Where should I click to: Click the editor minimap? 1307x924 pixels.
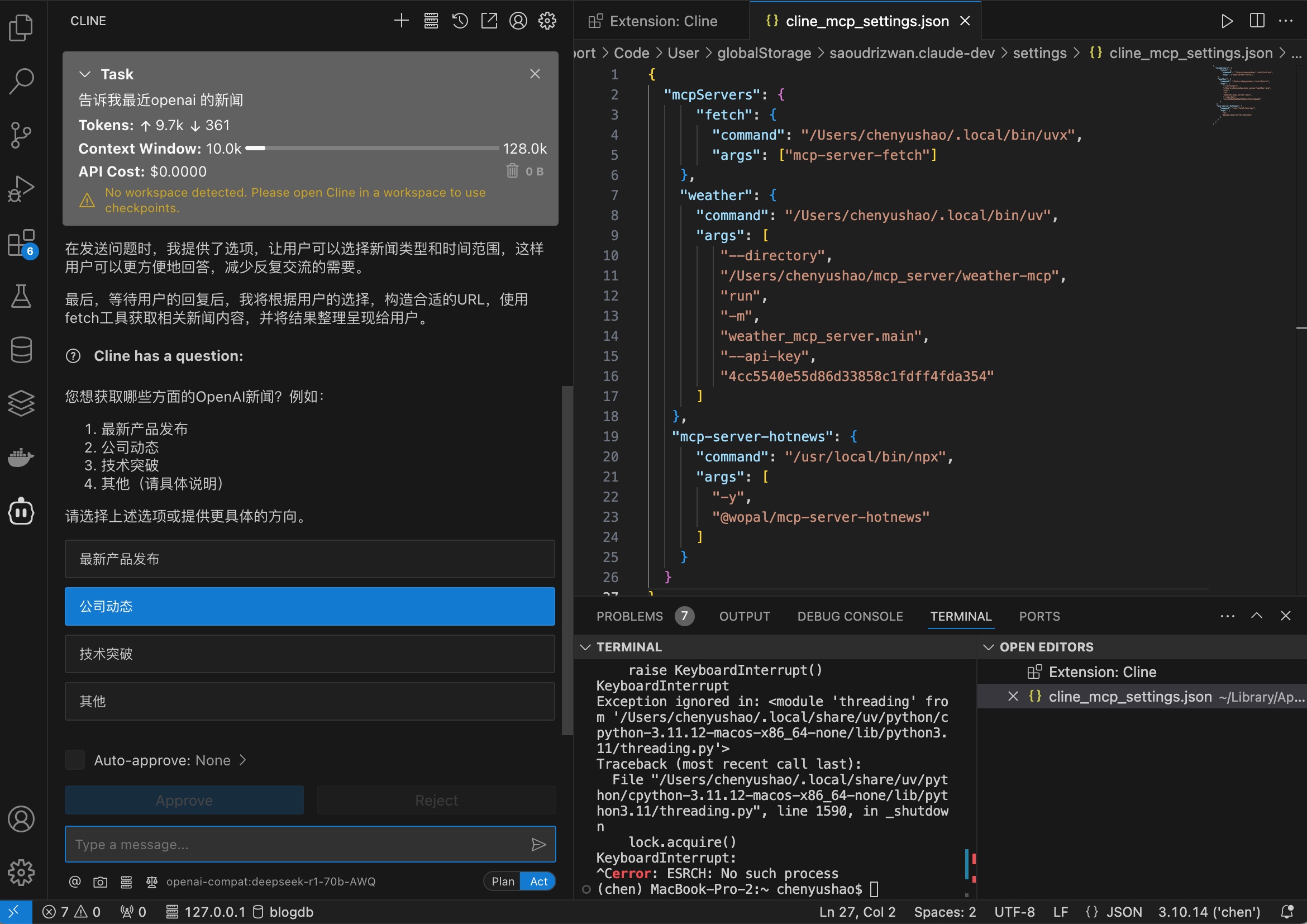pos(1243,96)
